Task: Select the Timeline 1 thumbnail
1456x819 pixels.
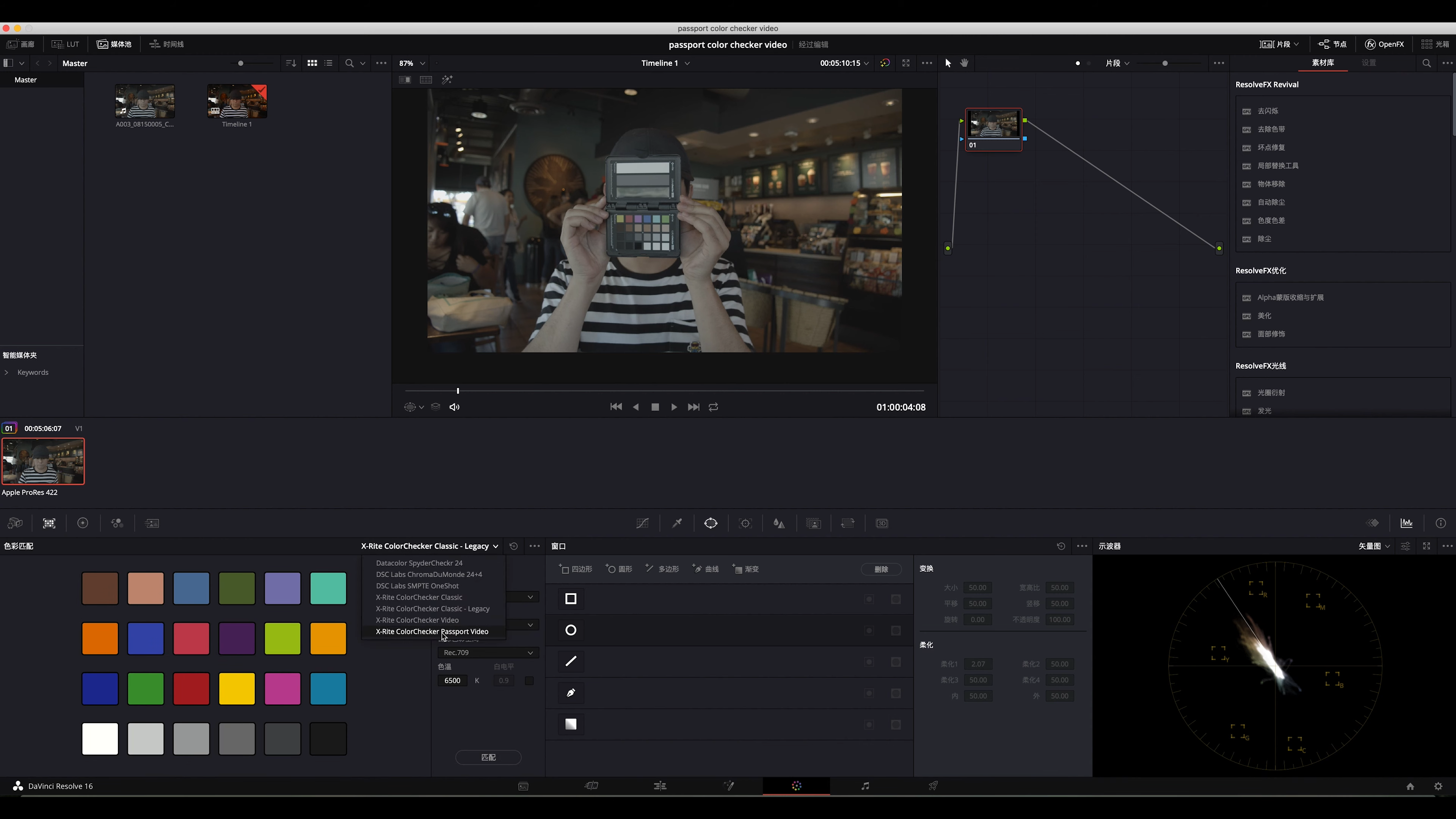Action: pos(237,102)
